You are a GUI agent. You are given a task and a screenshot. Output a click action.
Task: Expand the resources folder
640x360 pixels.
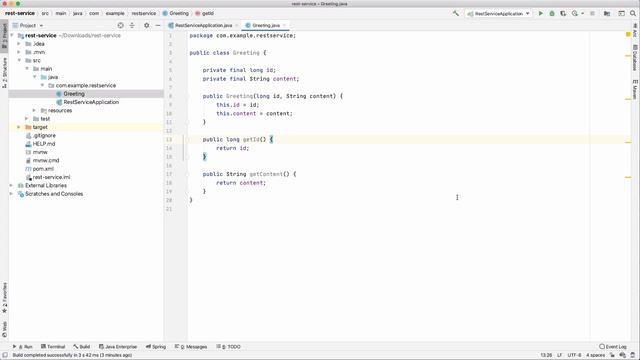point(34,111)
